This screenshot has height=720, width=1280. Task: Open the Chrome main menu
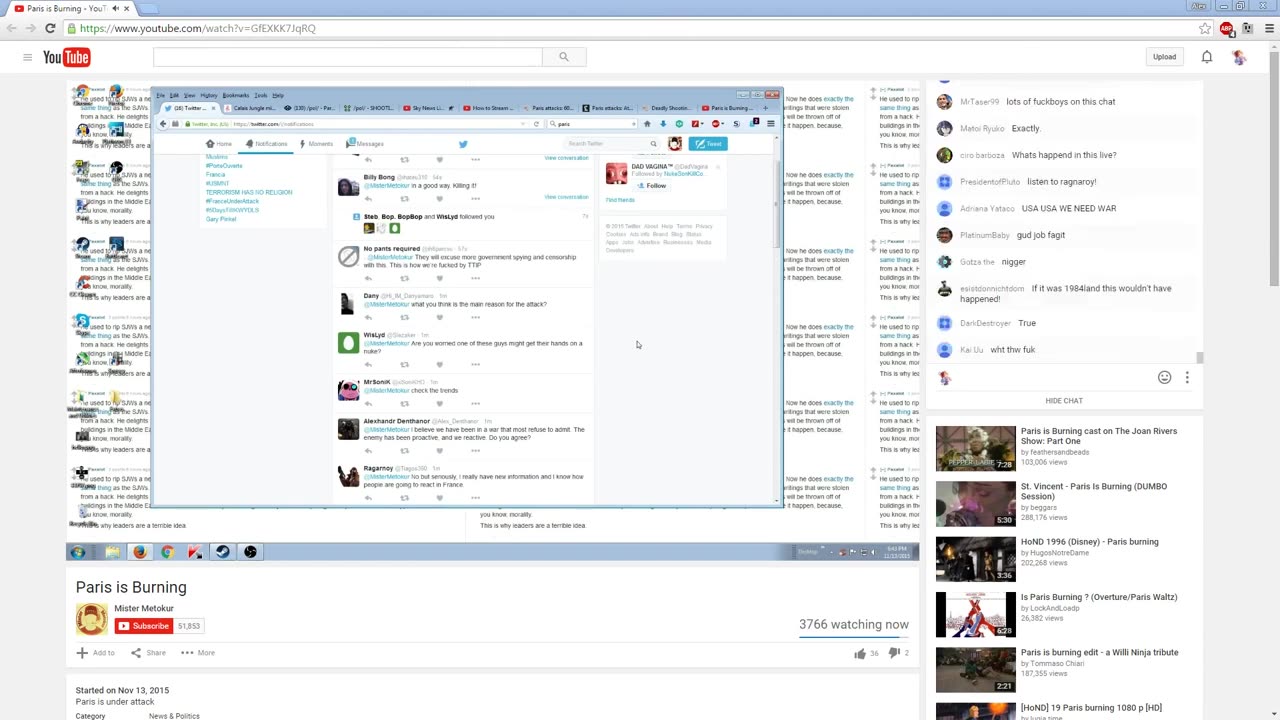1269,28
